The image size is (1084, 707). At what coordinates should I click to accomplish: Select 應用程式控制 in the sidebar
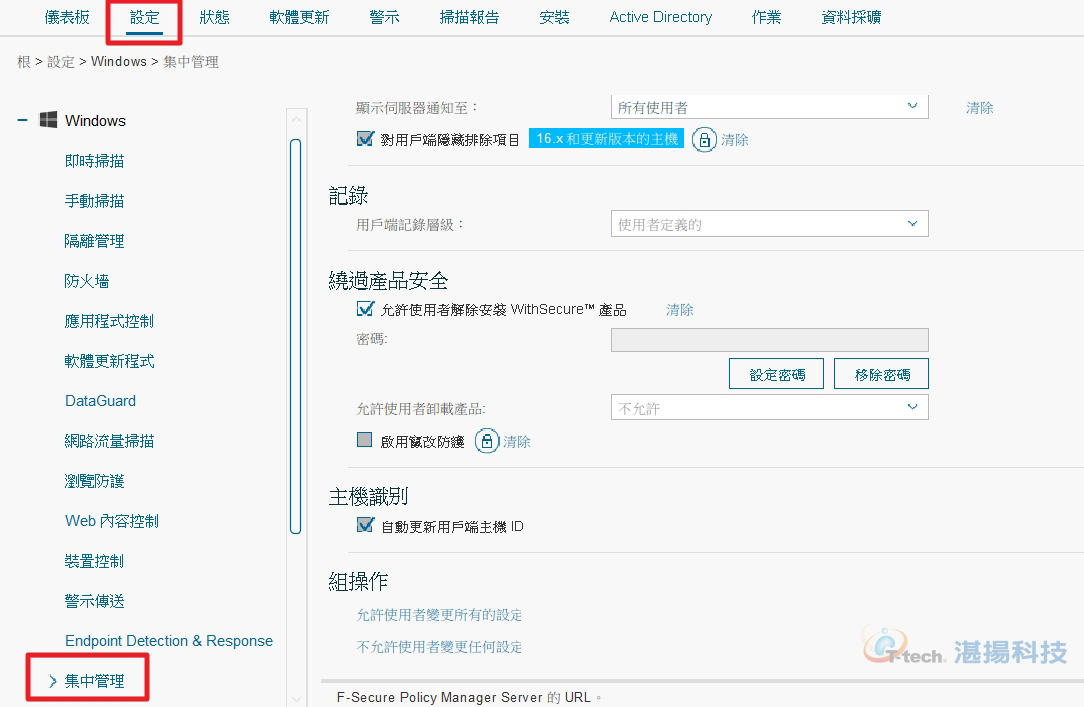[109, 321]
